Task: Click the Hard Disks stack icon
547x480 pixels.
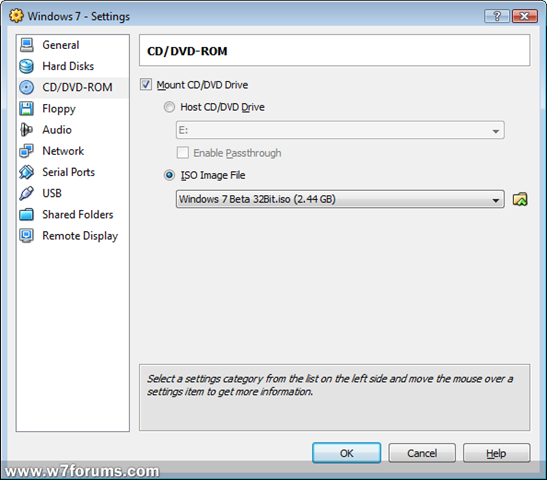Action: point(27,66)
